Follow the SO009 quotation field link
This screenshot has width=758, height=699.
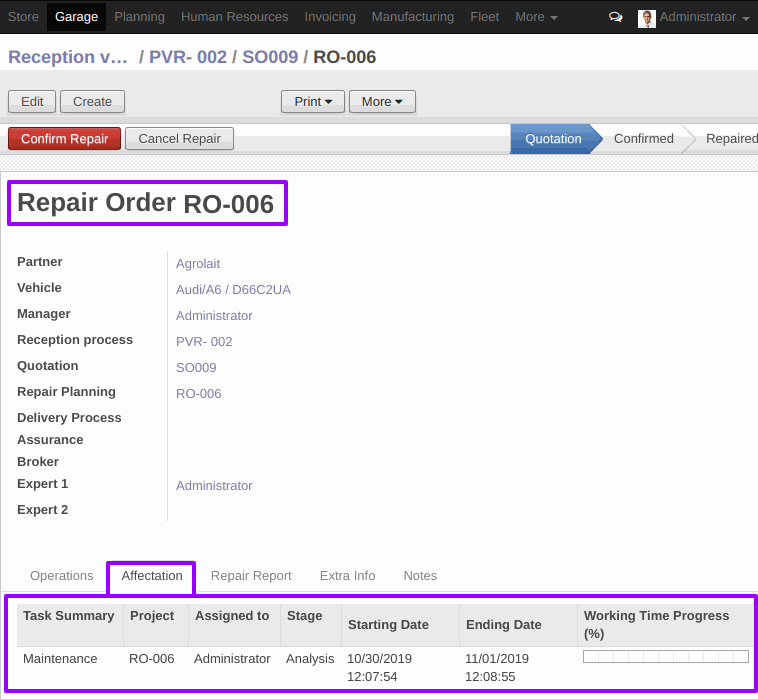[196, 368]
